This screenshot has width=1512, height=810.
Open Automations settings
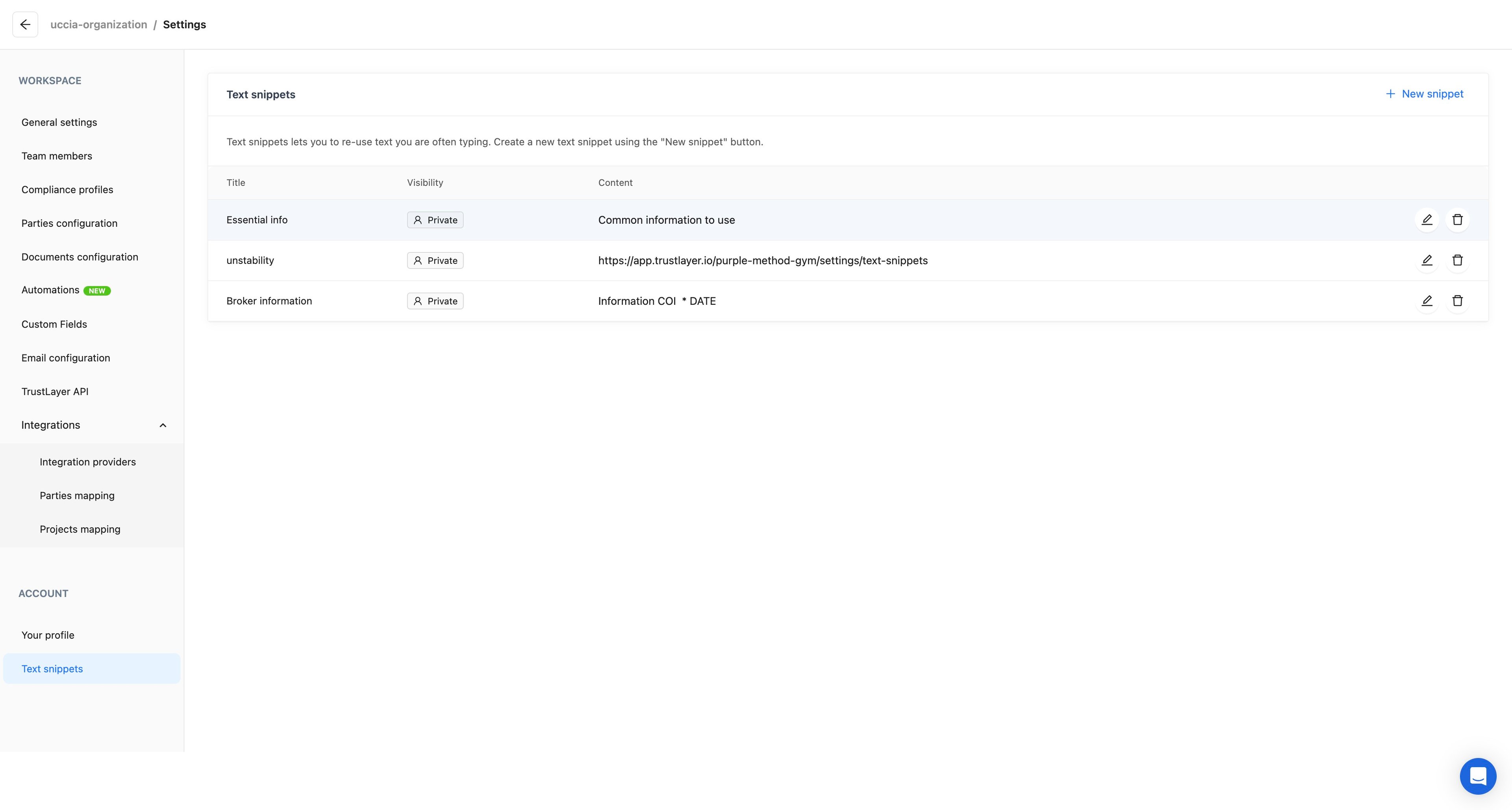(50, 290)
